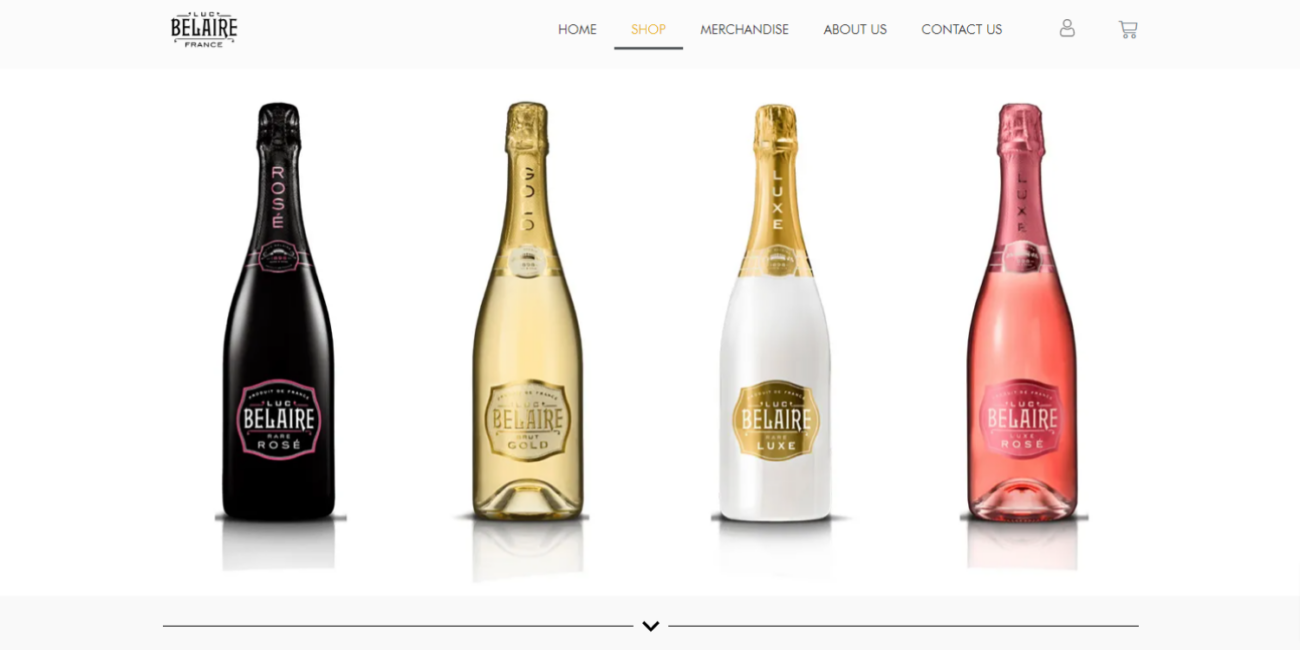The image size is (1300, 650).
Task: Open the MERCHANDISE page link
Action: [744, 29]
